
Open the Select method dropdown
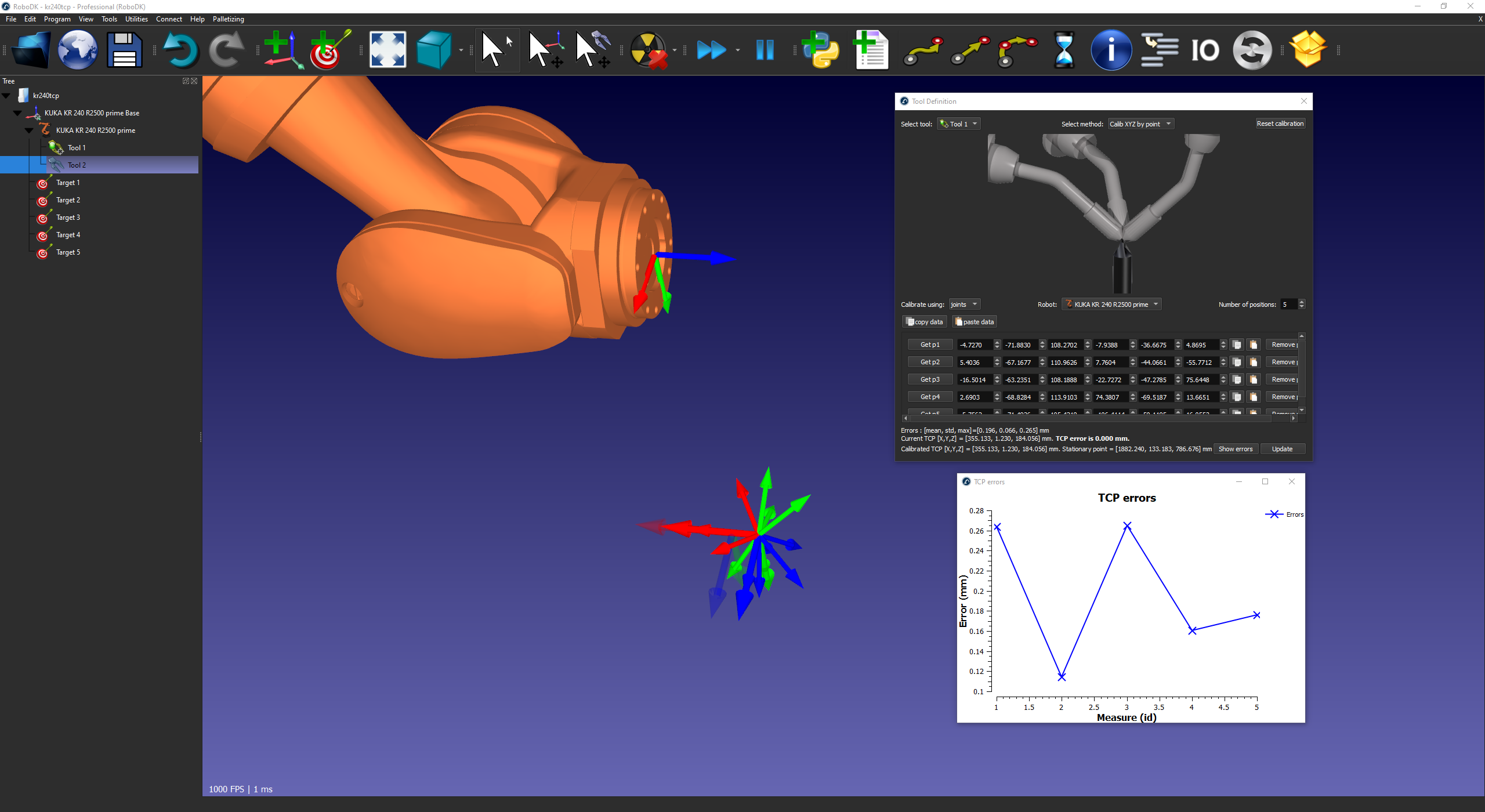[x=1140, y=124]
